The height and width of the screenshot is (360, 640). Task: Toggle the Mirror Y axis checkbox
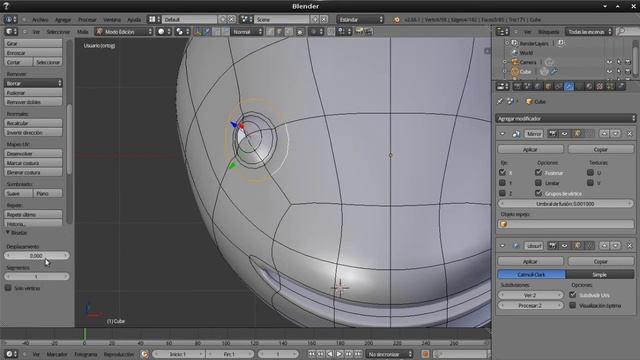tap(502, 183)
